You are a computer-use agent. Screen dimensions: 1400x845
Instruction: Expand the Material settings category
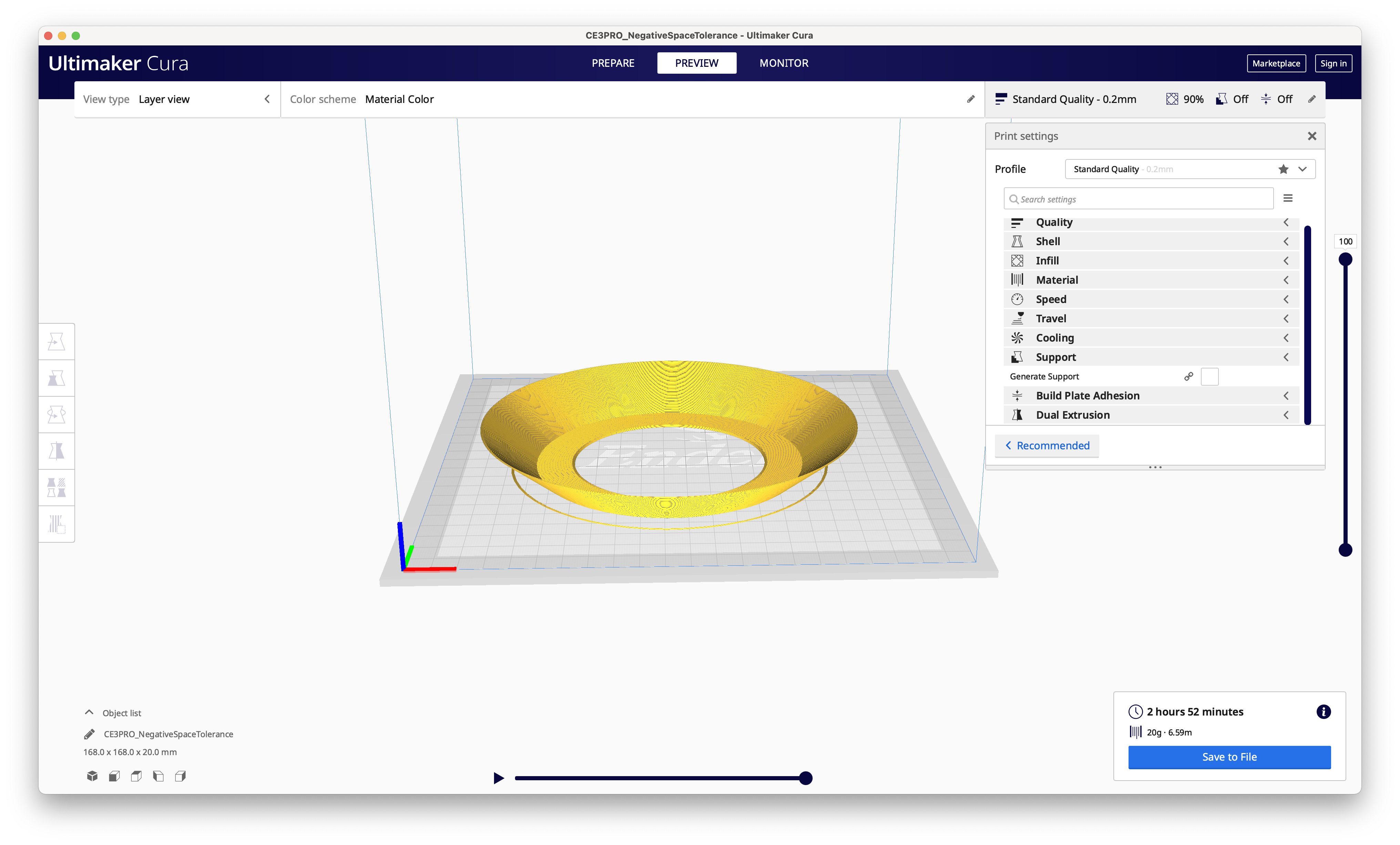point(1151,280)
